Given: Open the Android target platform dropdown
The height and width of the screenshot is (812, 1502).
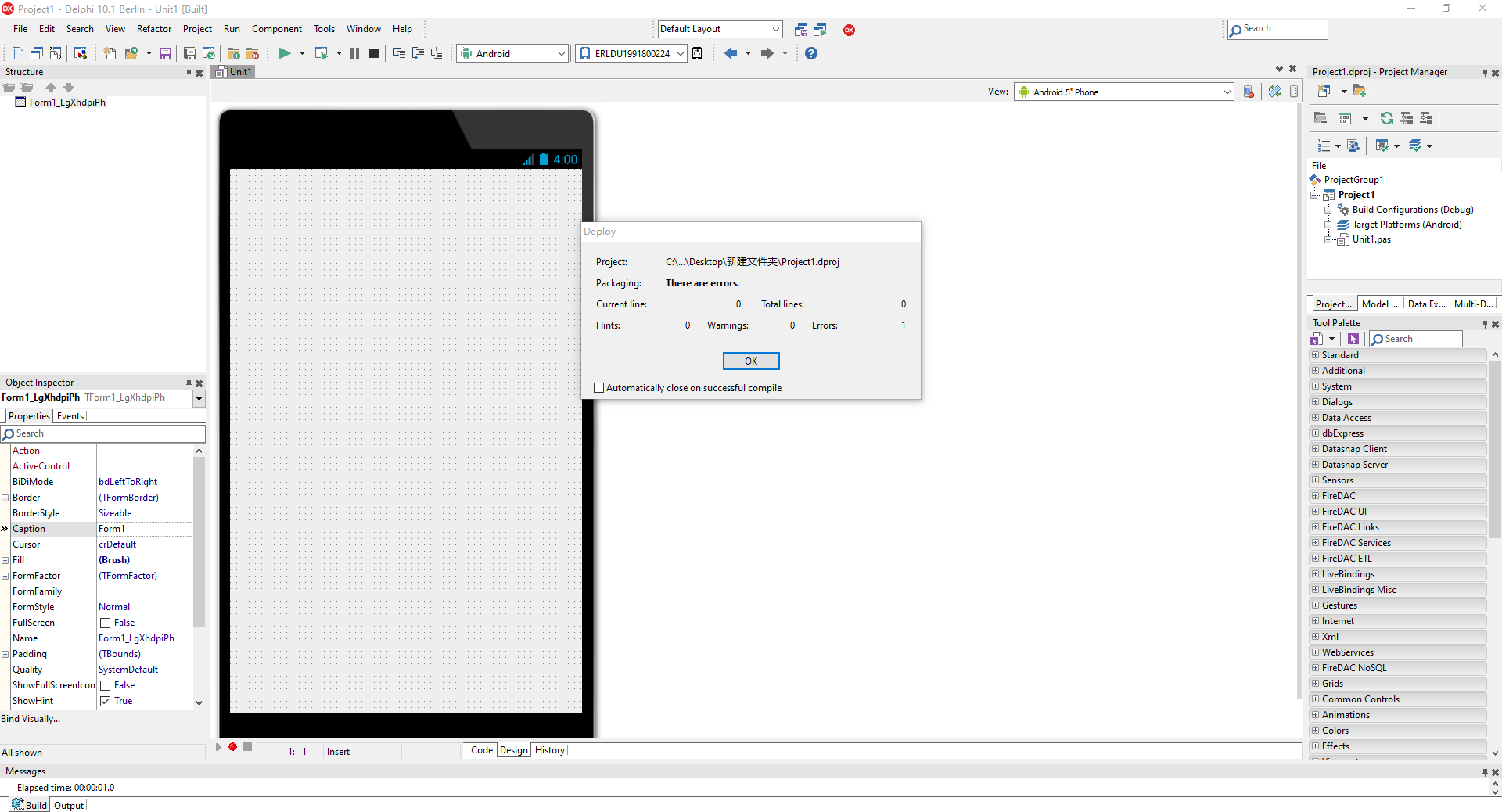Looking at the screenshot, I should click(561, 53).
